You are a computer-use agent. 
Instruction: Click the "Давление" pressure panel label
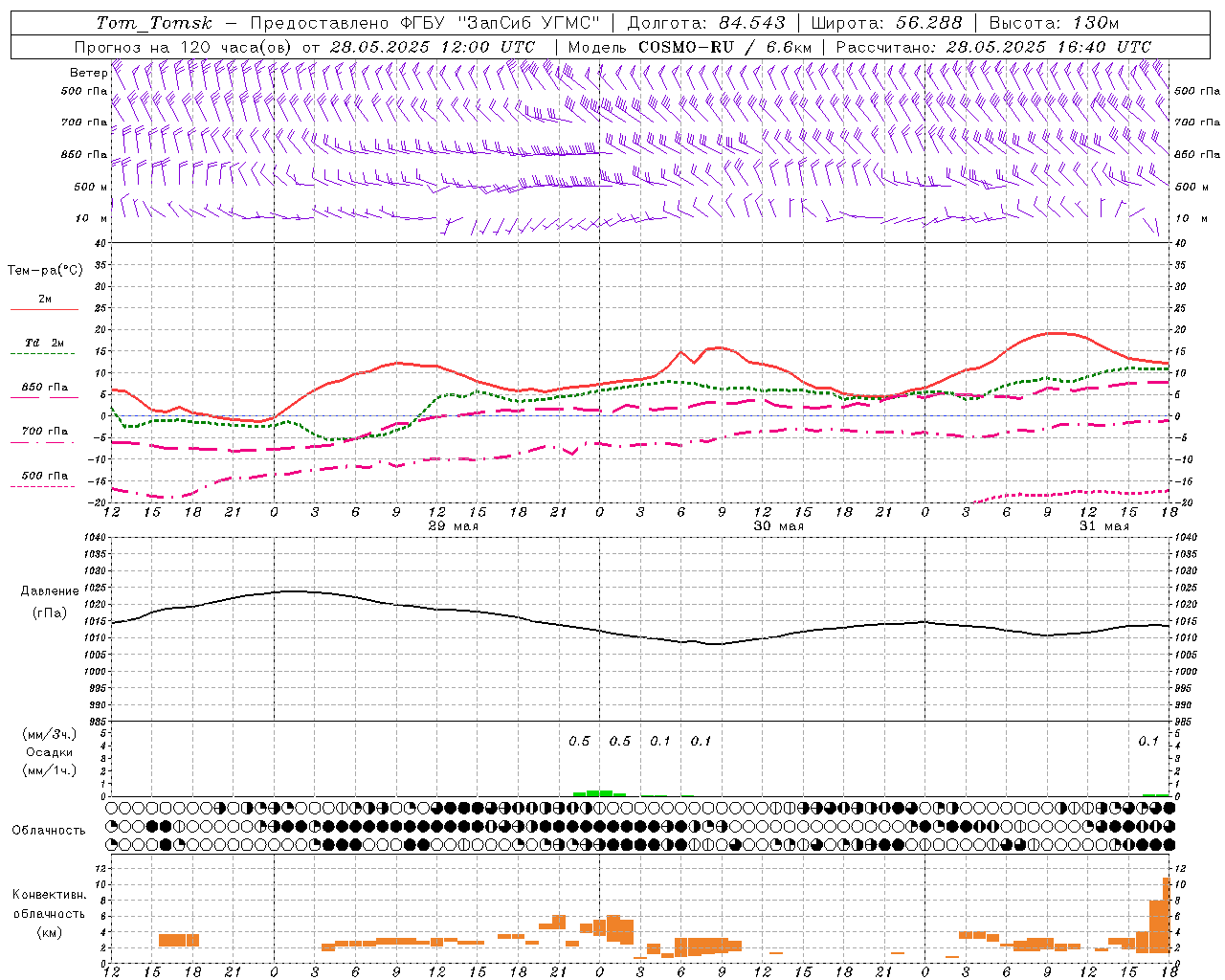click(48, 591)
